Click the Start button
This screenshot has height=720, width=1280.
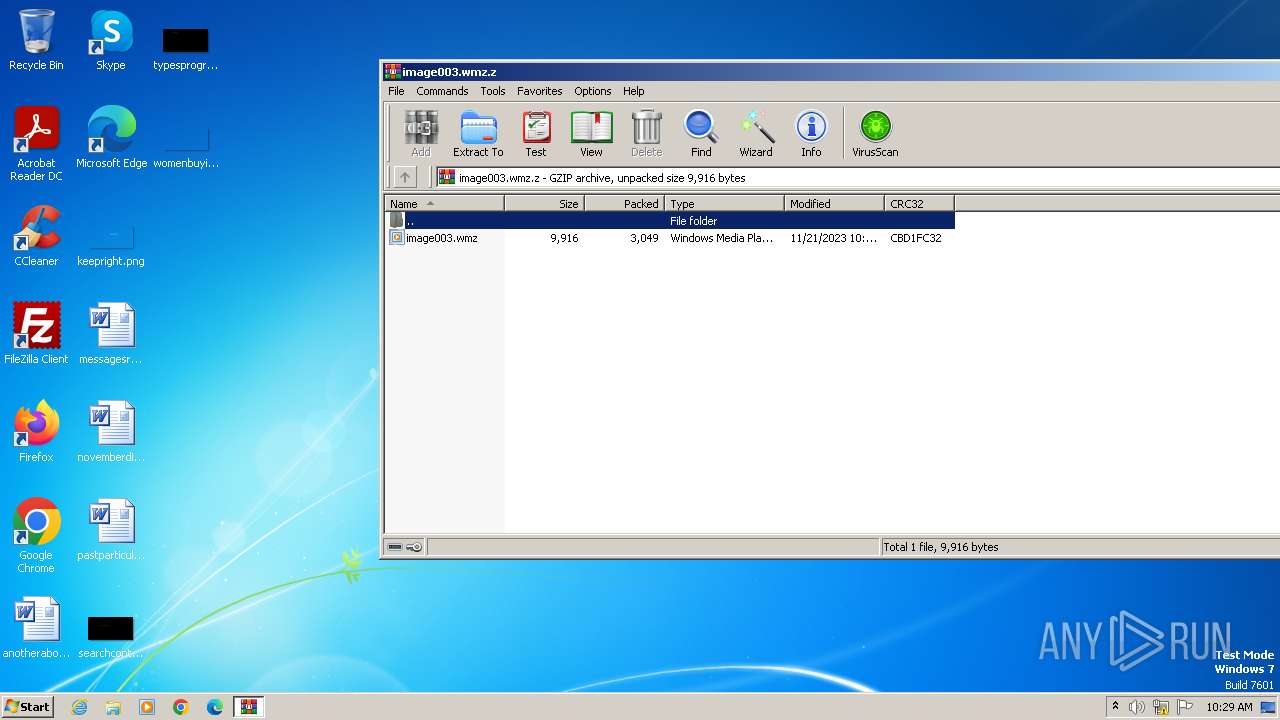click(28, 707)
